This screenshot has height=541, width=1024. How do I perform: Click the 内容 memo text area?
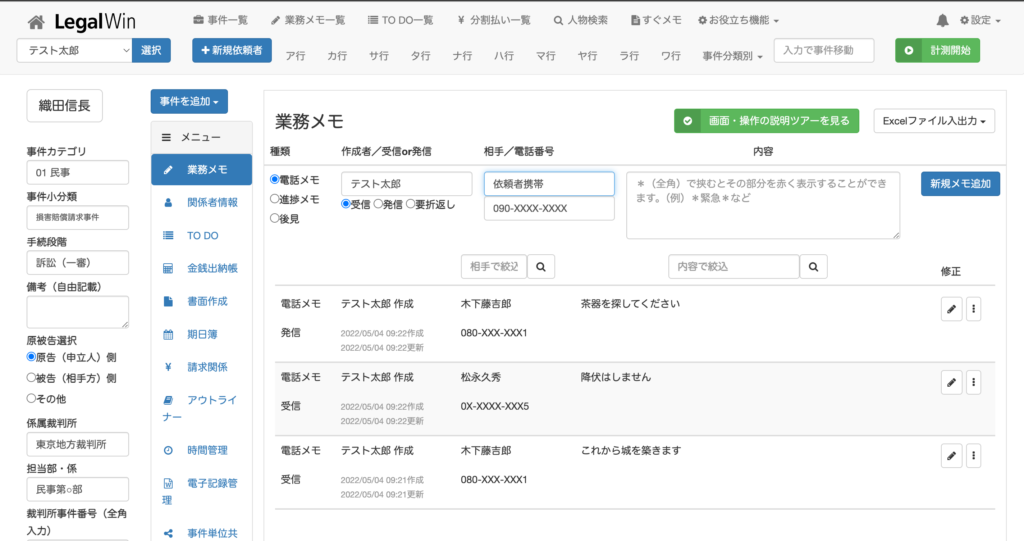tap(762, 205)
